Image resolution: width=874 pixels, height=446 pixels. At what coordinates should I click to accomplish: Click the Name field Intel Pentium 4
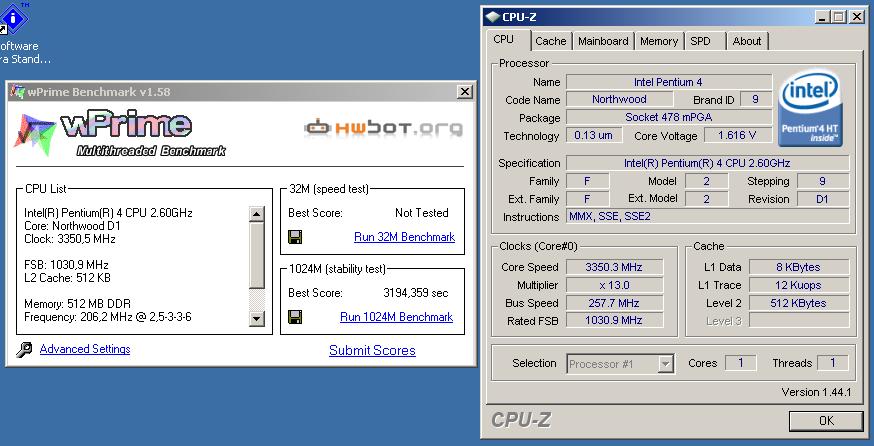pos(669,82)
